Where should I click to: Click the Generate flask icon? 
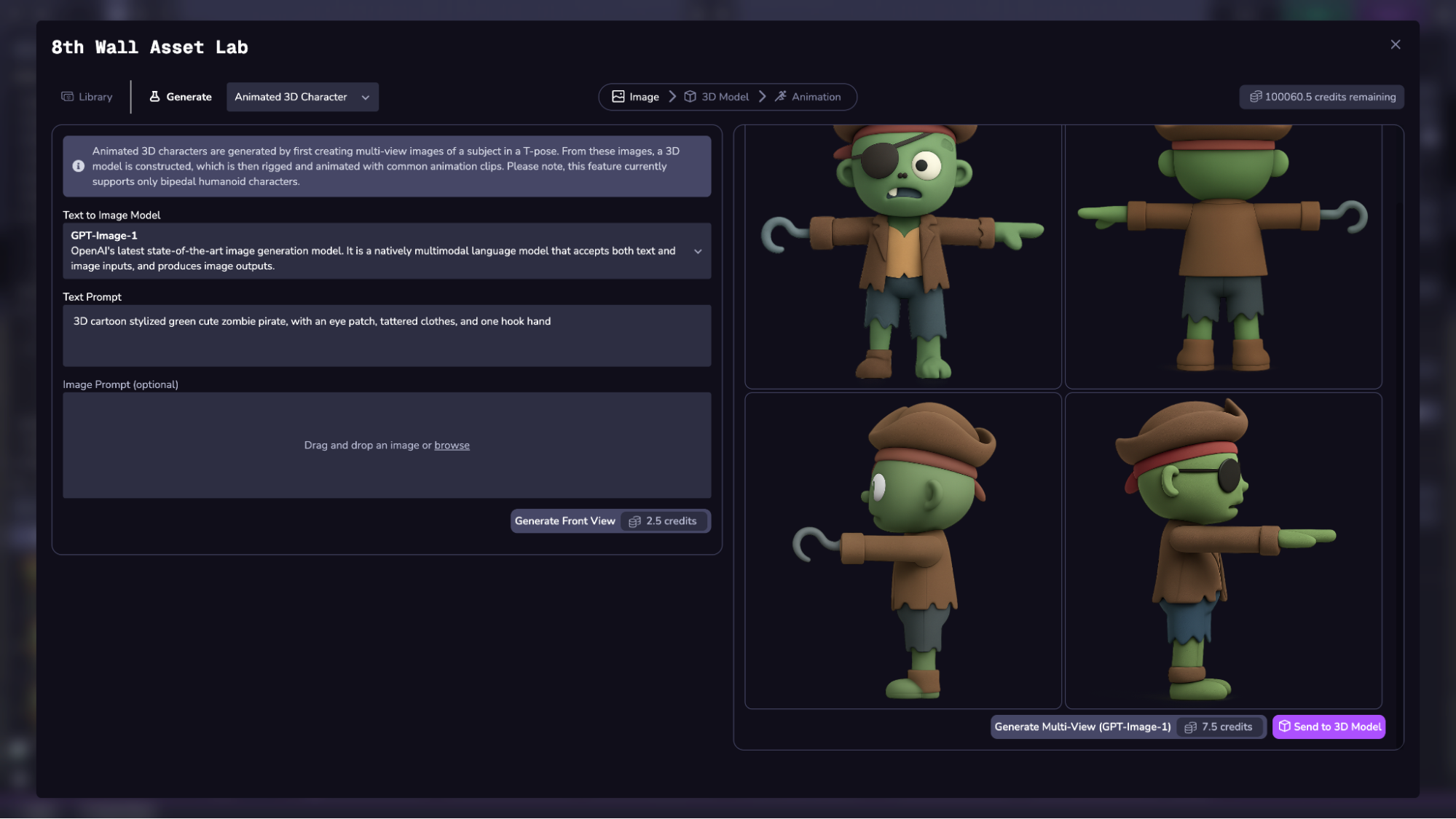pyautogui.click(x=154, y=97)
